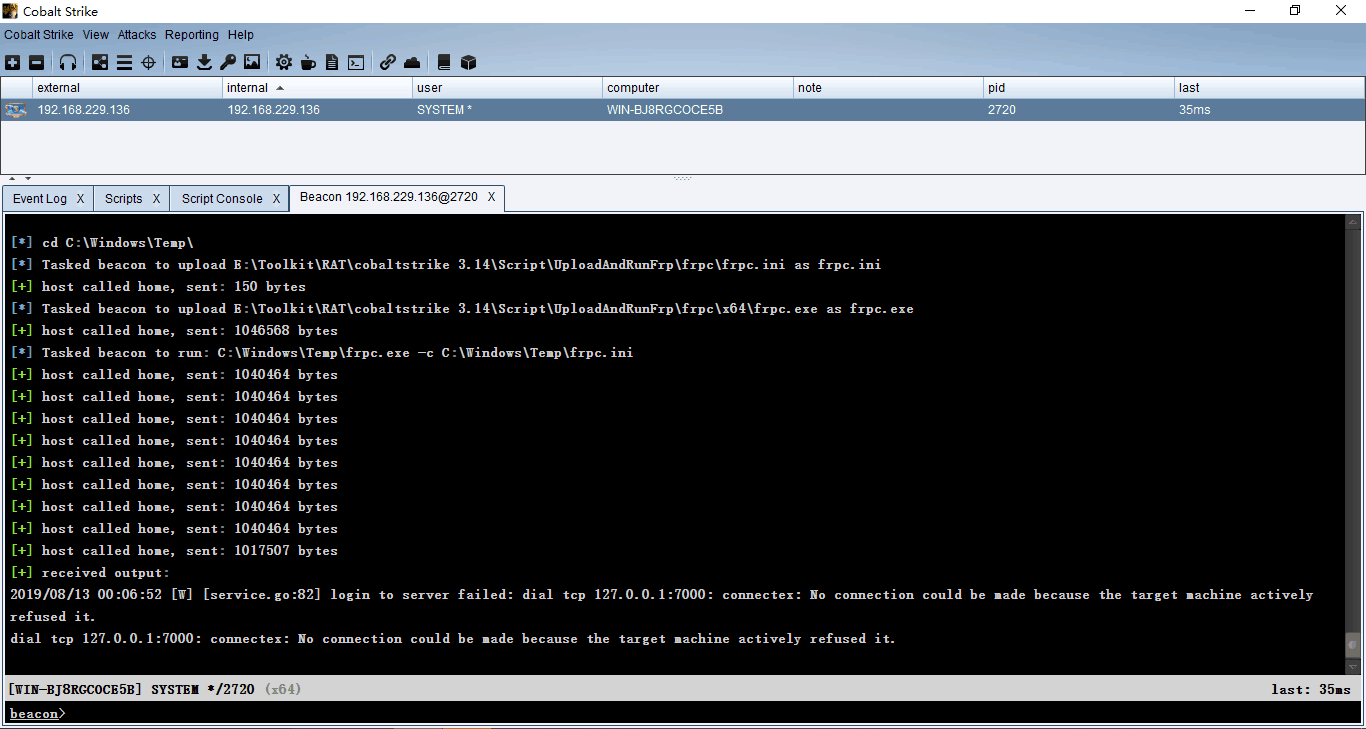Click the status bar '[WIN-BJ8RGCOCE5B] SYSTEM */2720' text
This screenshot has height=729, width=1366.
(132, 689)
